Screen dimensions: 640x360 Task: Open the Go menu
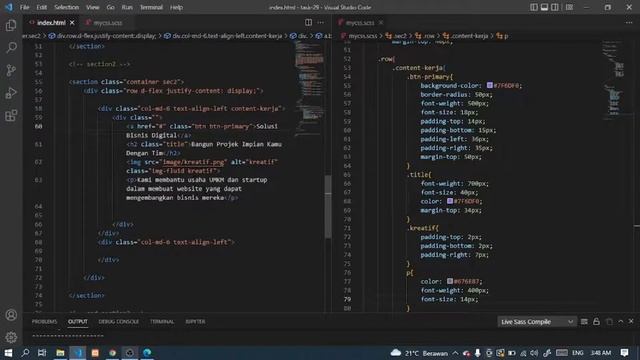tap(110, 7)
